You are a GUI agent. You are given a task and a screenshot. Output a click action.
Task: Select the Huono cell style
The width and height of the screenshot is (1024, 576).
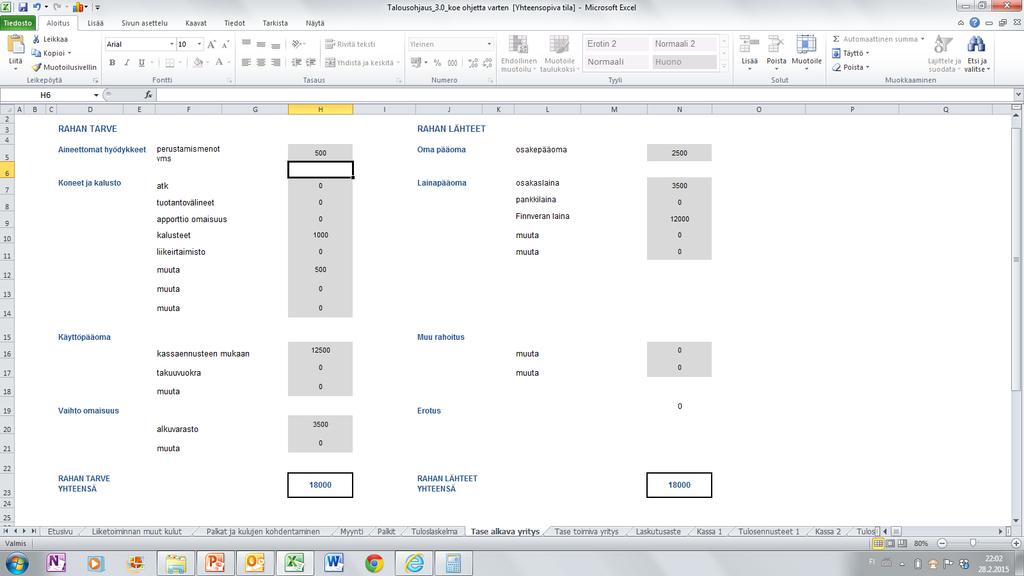click(684, 62)
